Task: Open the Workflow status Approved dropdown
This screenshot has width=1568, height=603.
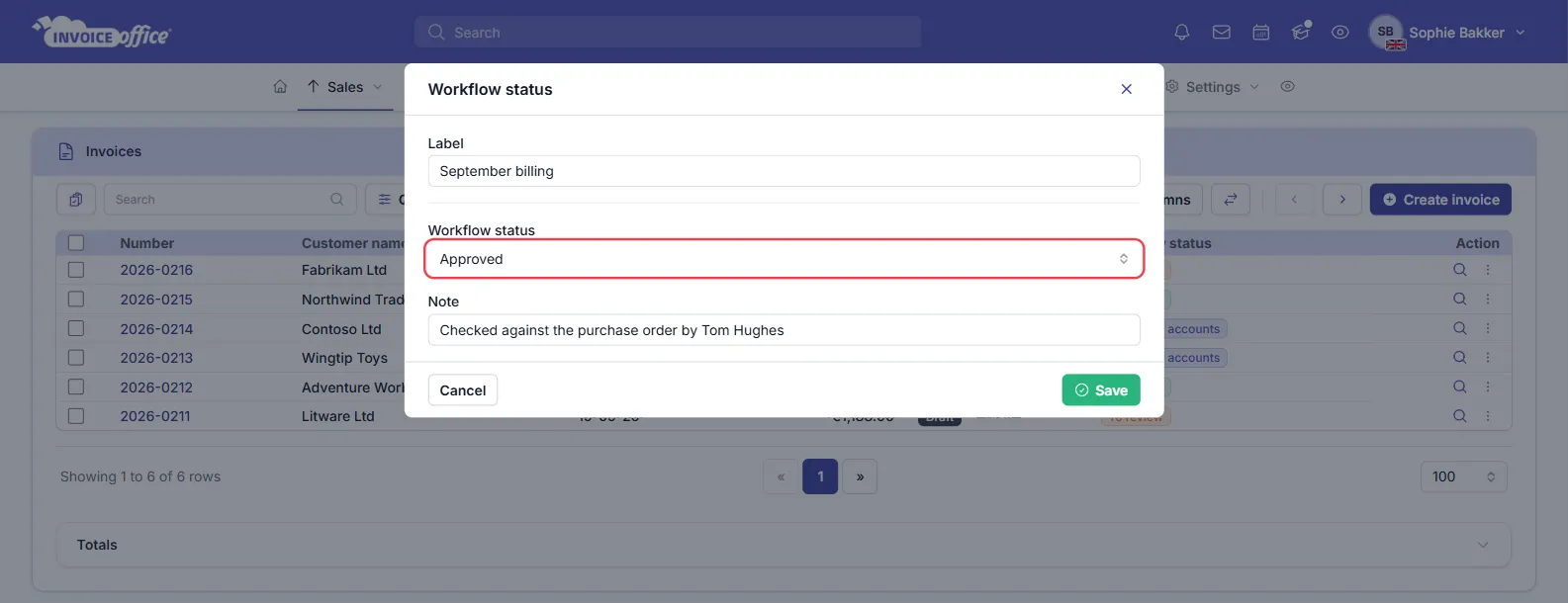Action: tap(784, 259)
